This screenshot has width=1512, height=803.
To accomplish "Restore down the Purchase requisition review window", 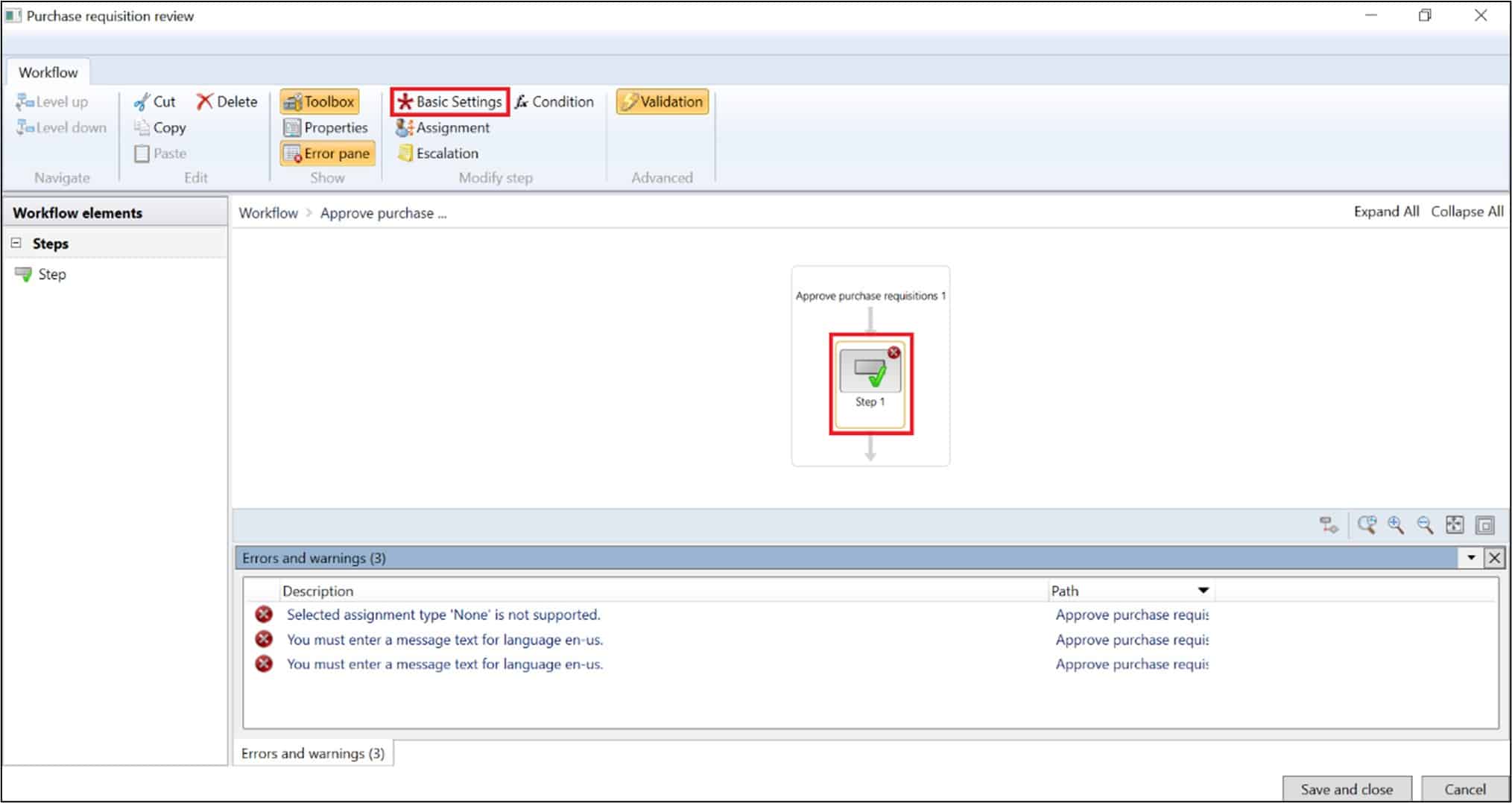I will pyautogui.click(x=1425, y=16).
